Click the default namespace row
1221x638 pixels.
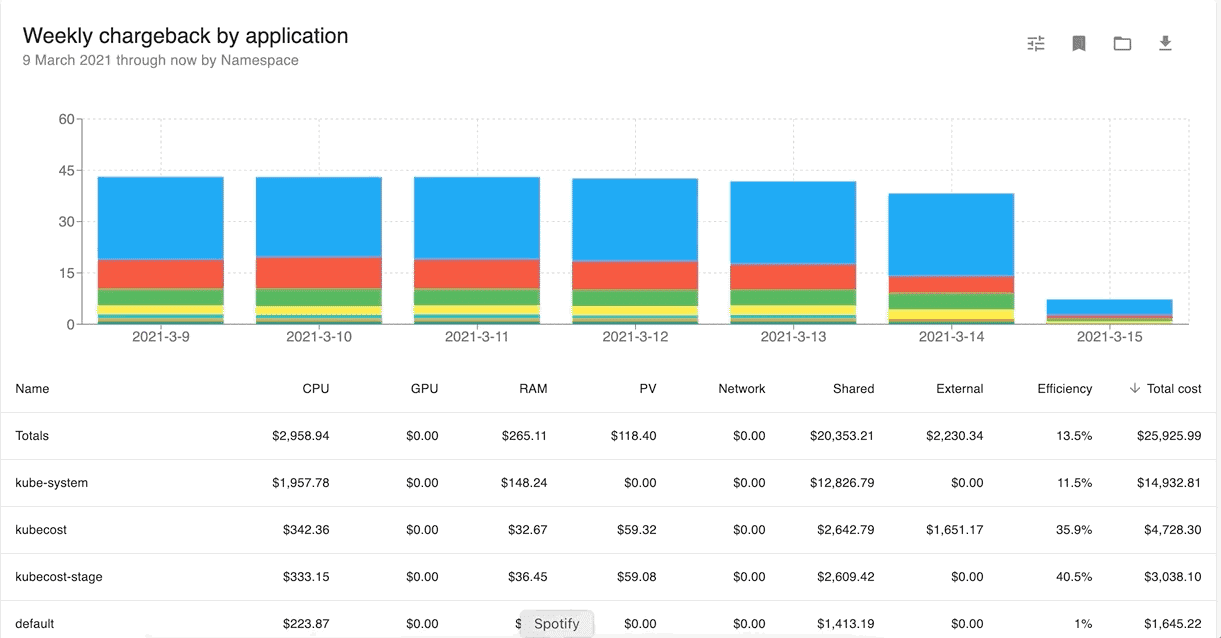tap(36, 623)
